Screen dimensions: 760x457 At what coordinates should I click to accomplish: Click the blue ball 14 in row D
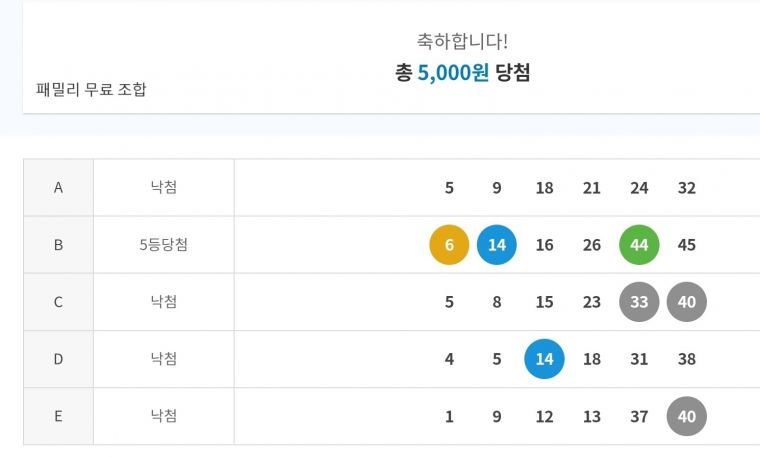click(x=544, y=359)
